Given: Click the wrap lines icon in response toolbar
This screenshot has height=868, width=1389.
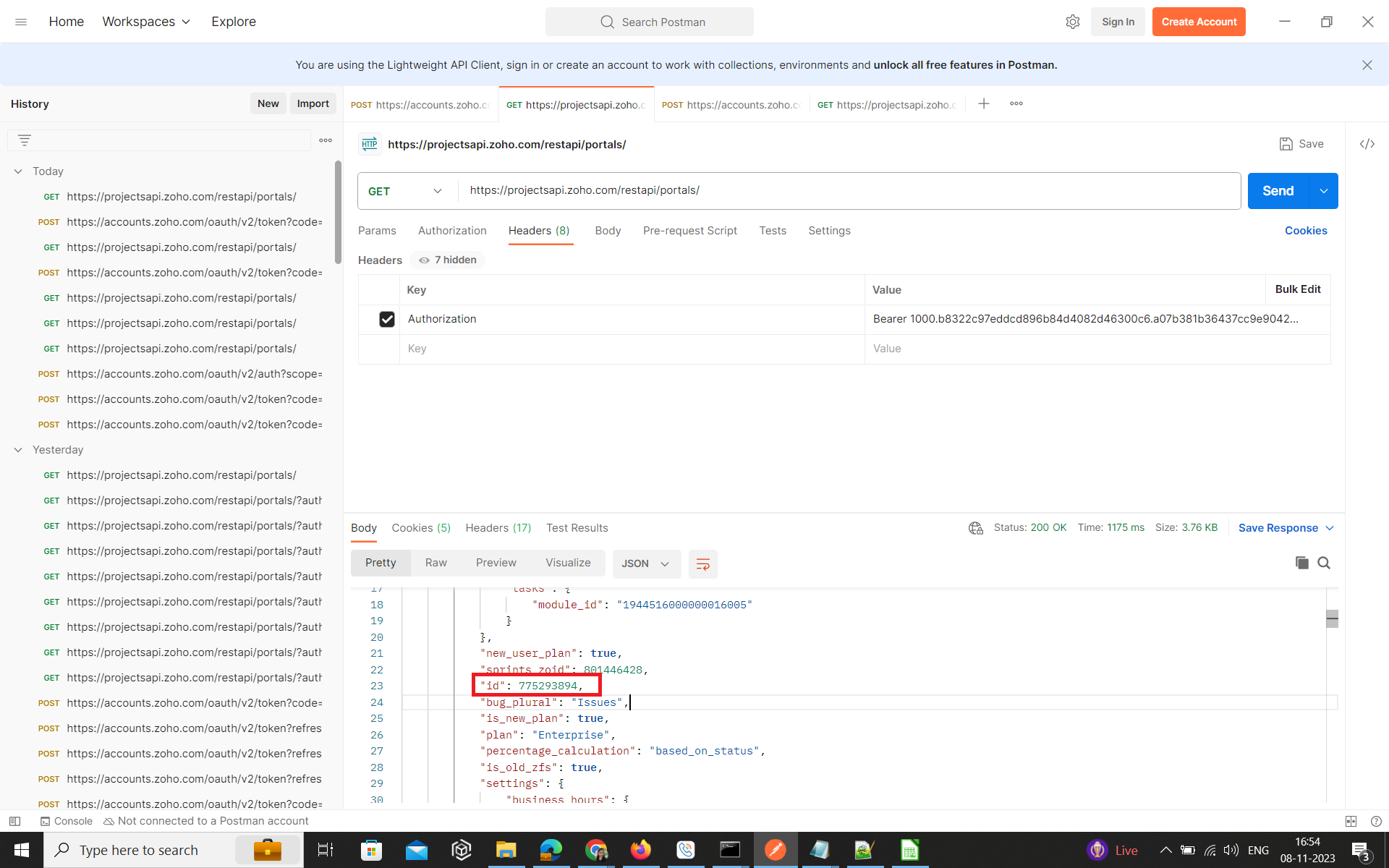Looking at the screenshot, I should point(702,564).
